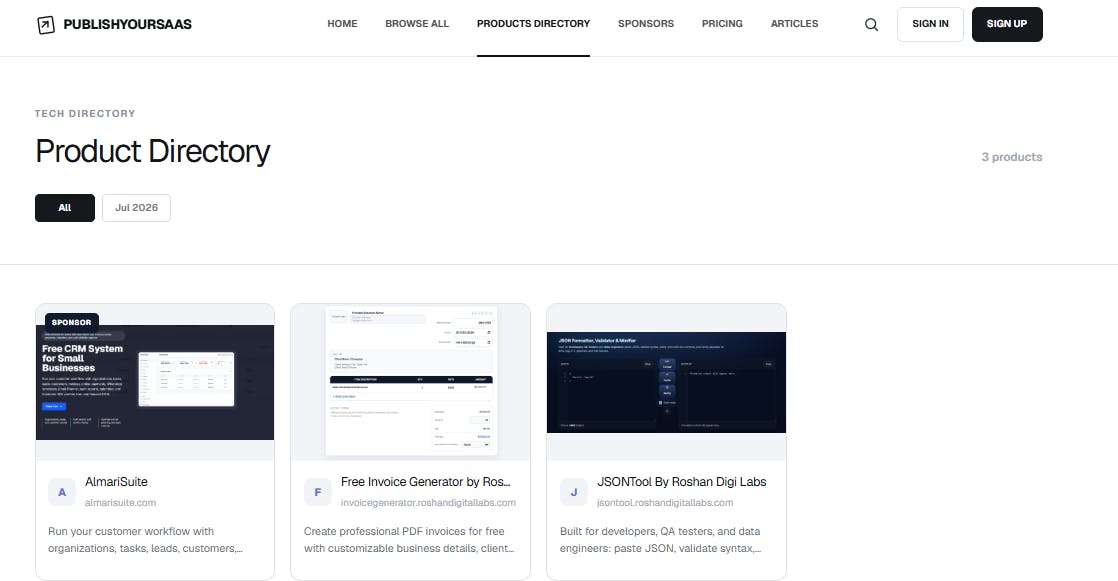Open the JSONTool By Roshan Digi Labs title
This screenshot has height=581, width=1118.
[682, 482]
